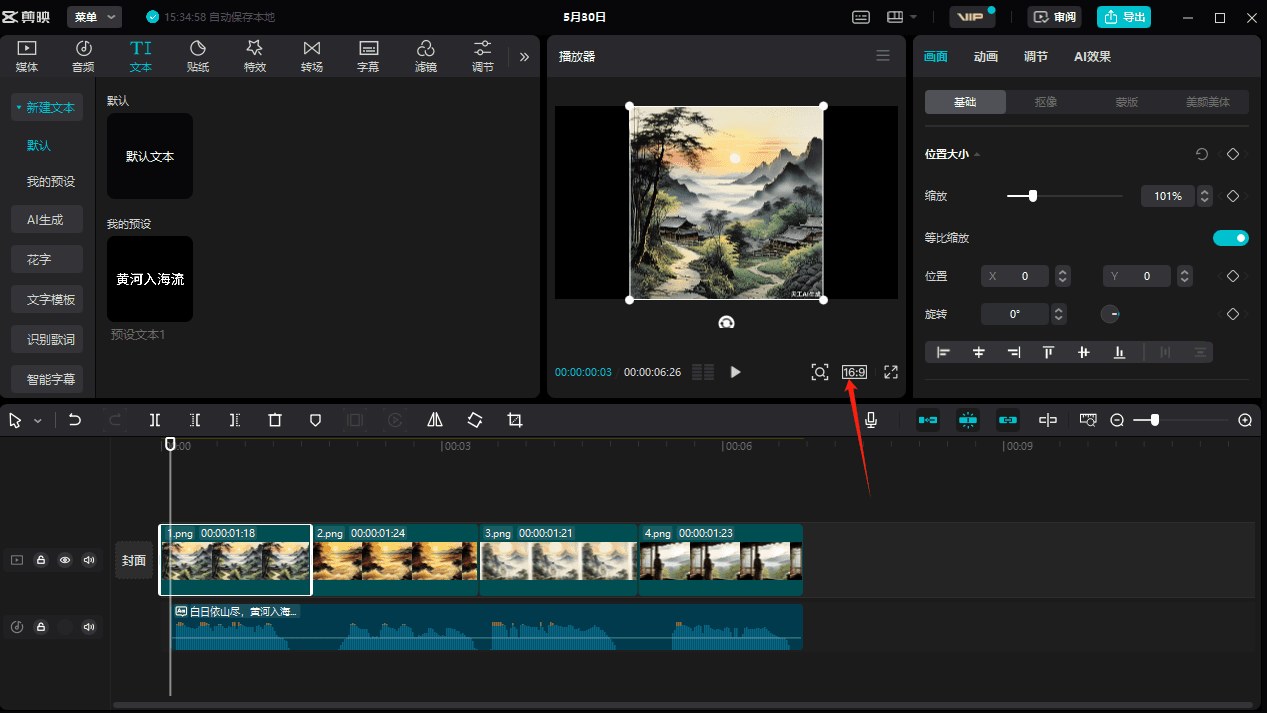Delete selected clip with trash icon

pyautogui.click(x=275, y=420)
